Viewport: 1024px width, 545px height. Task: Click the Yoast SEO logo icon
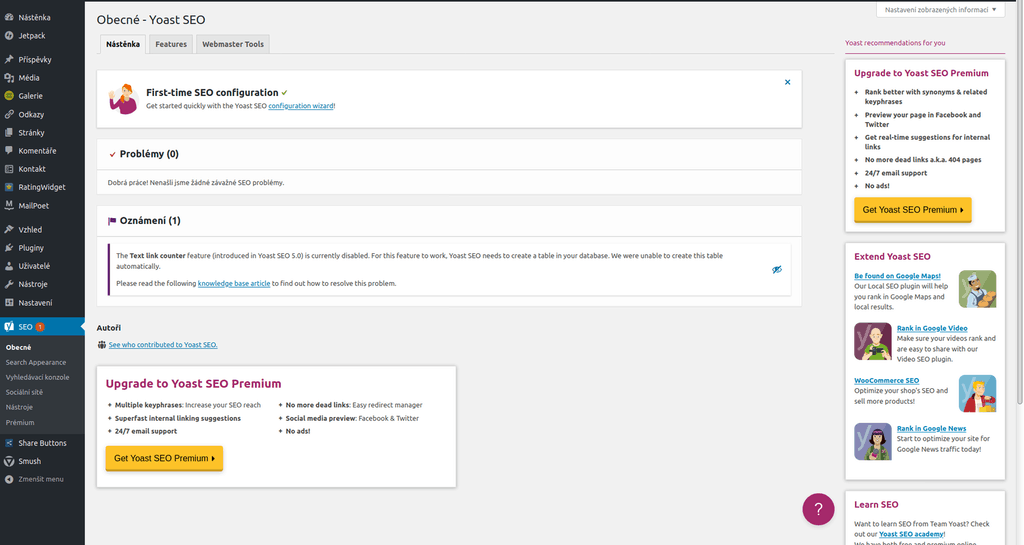[x=9, y=327]
